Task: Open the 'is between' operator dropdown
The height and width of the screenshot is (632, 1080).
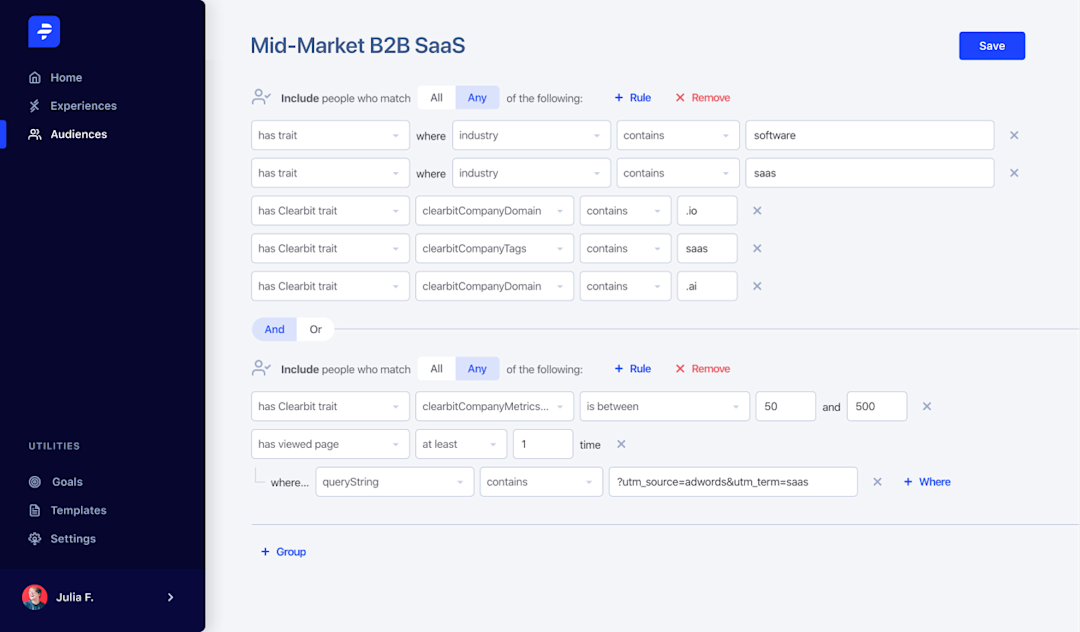Action: pyautogui.click(x=665, y=406)
